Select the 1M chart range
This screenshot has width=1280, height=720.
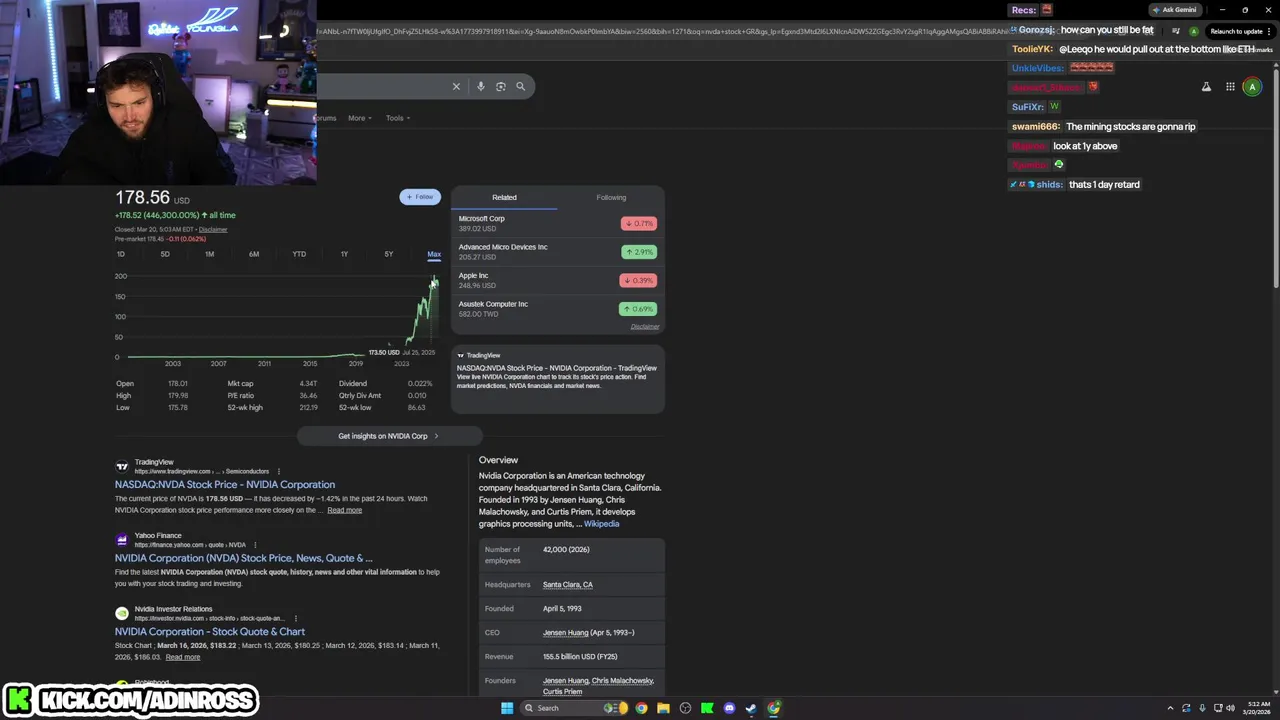(x=209, y=254)
